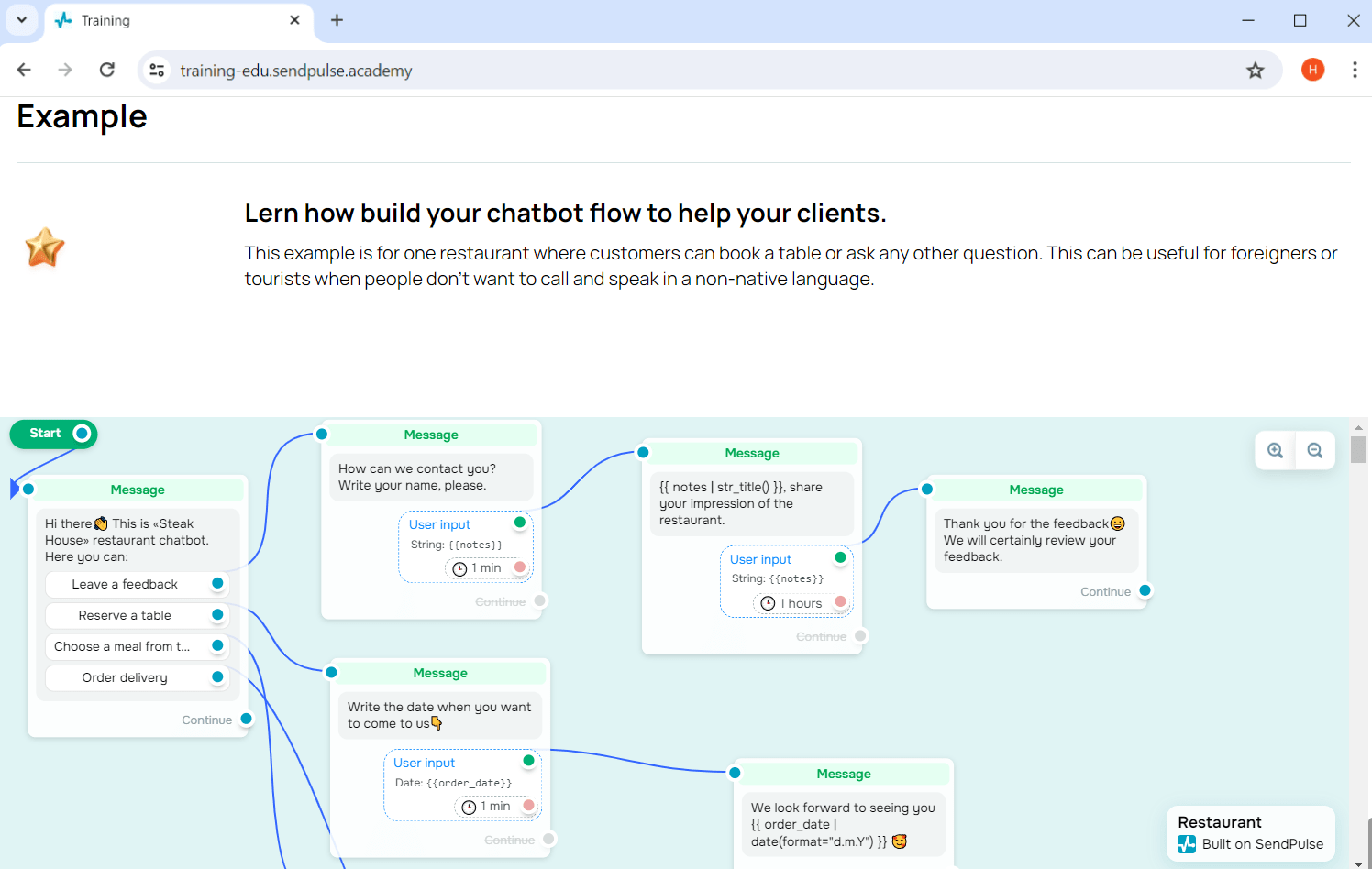The height and width of the screenshot is (869, 1372).
Task: Select the Order delivery button
Action: [137, 677]
